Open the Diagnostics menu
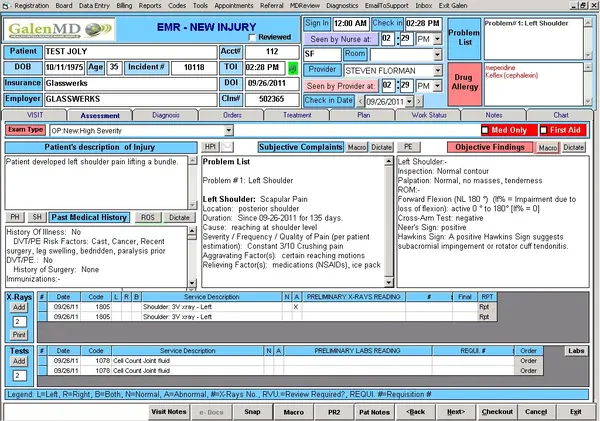 click(x=342, y=6)
